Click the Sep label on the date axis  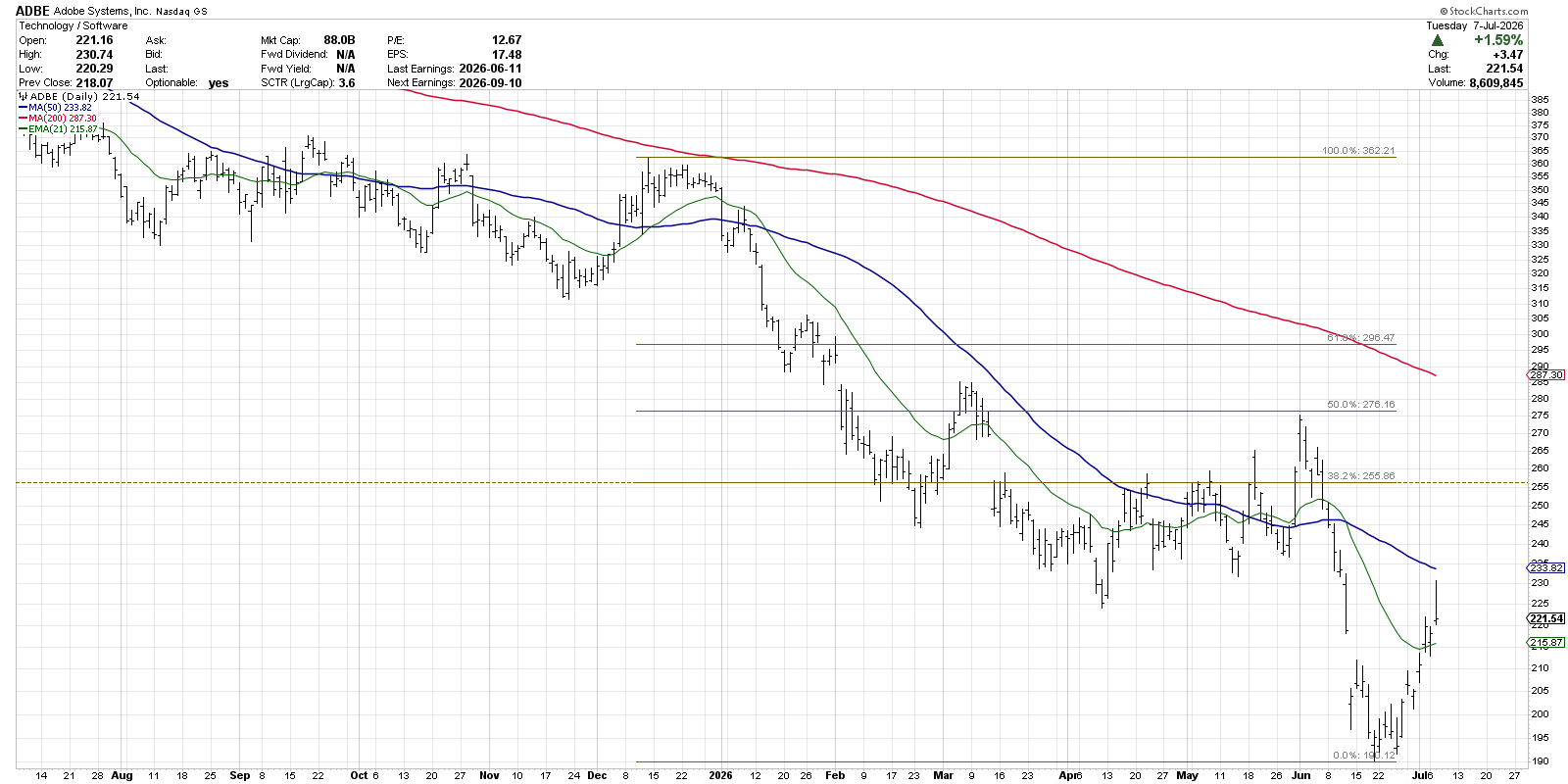240,775
